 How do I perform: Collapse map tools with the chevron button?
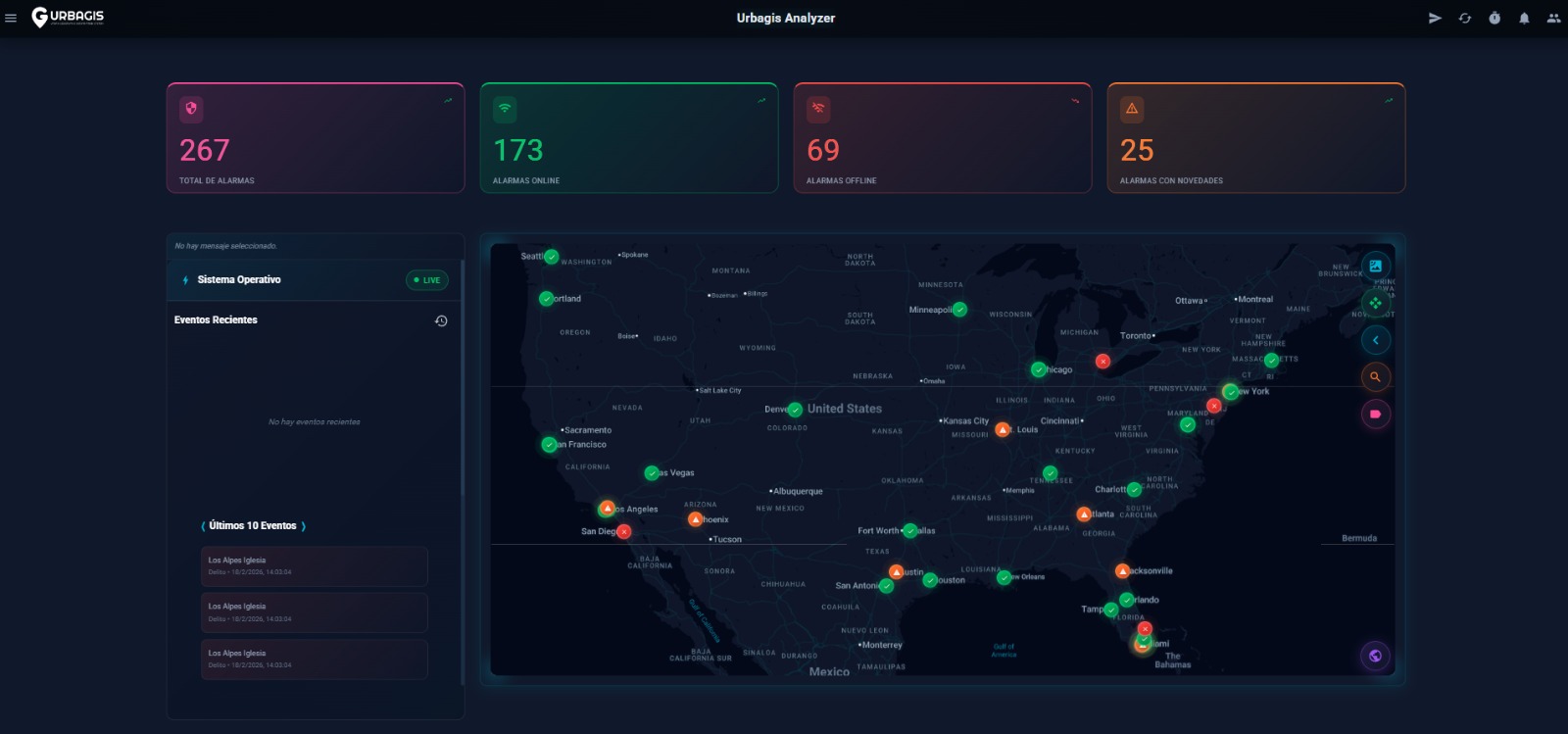click(x=1376, y=340)
